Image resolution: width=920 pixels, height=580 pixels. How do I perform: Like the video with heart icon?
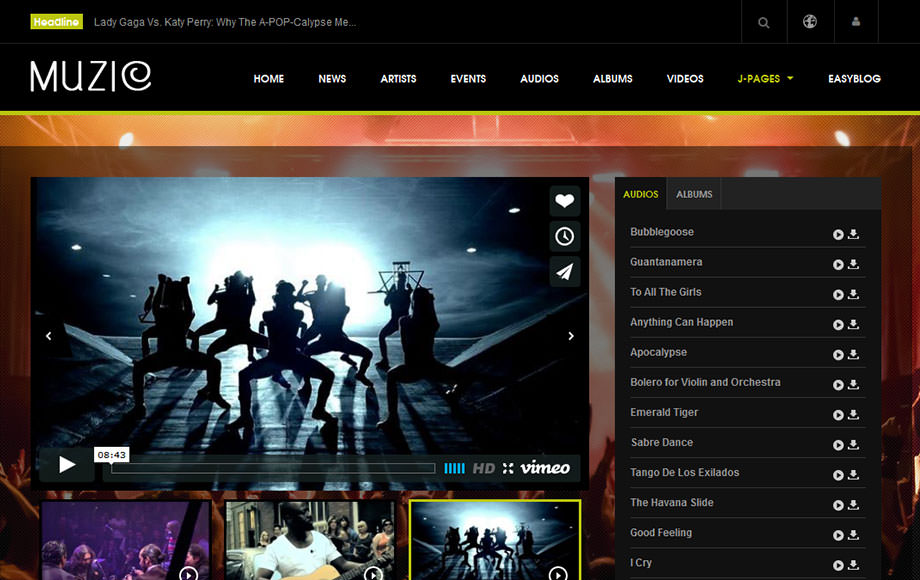tap(565, 201)
